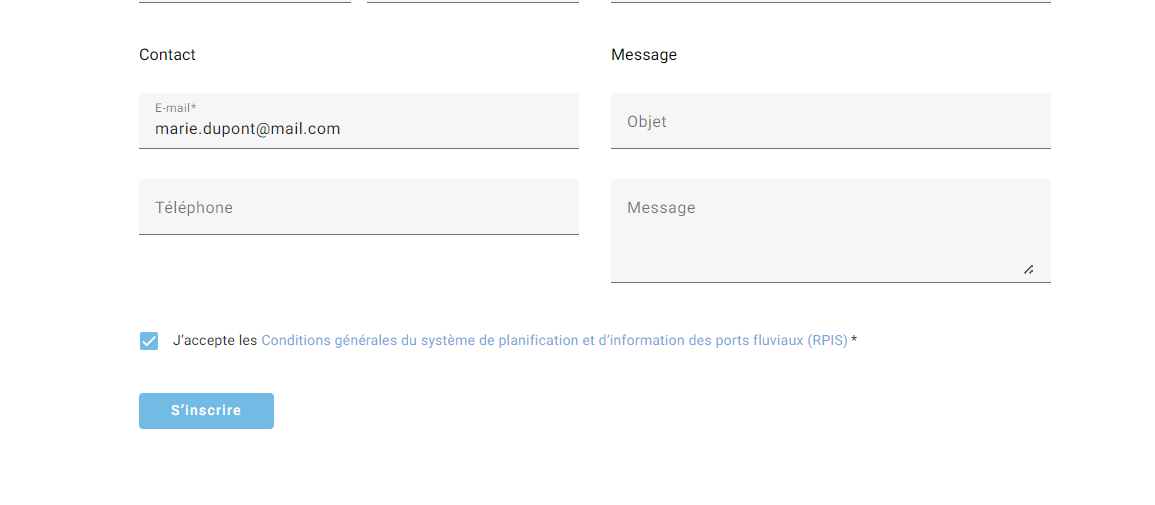Submit the form with the S'inscrire button
This screenshot has height=505, width=1155.
[206, 411]
